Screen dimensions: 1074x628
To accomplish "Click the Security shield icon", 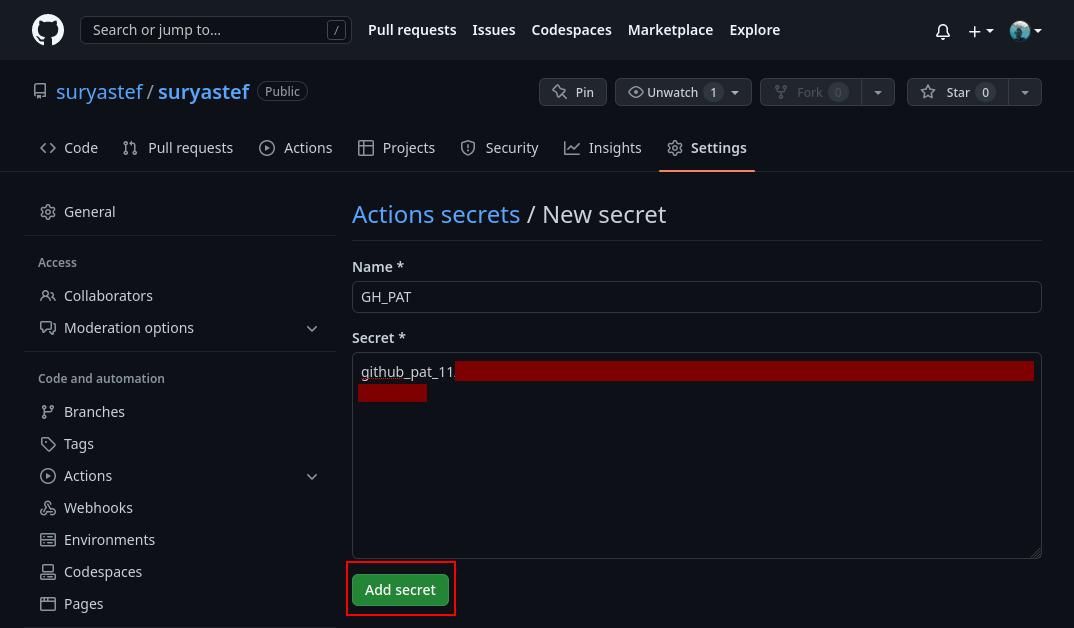I will (x=468, y=148).
